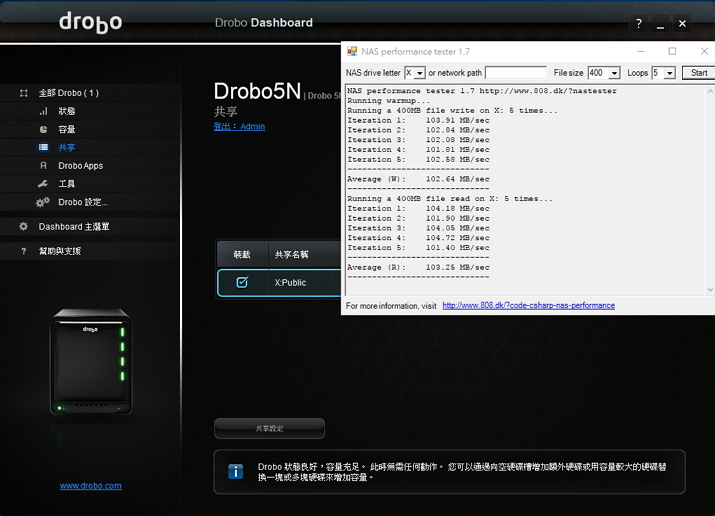The image size is (715, 516).
Task: Click the 'Running warmup...' log line
Action: coord(389,101)
